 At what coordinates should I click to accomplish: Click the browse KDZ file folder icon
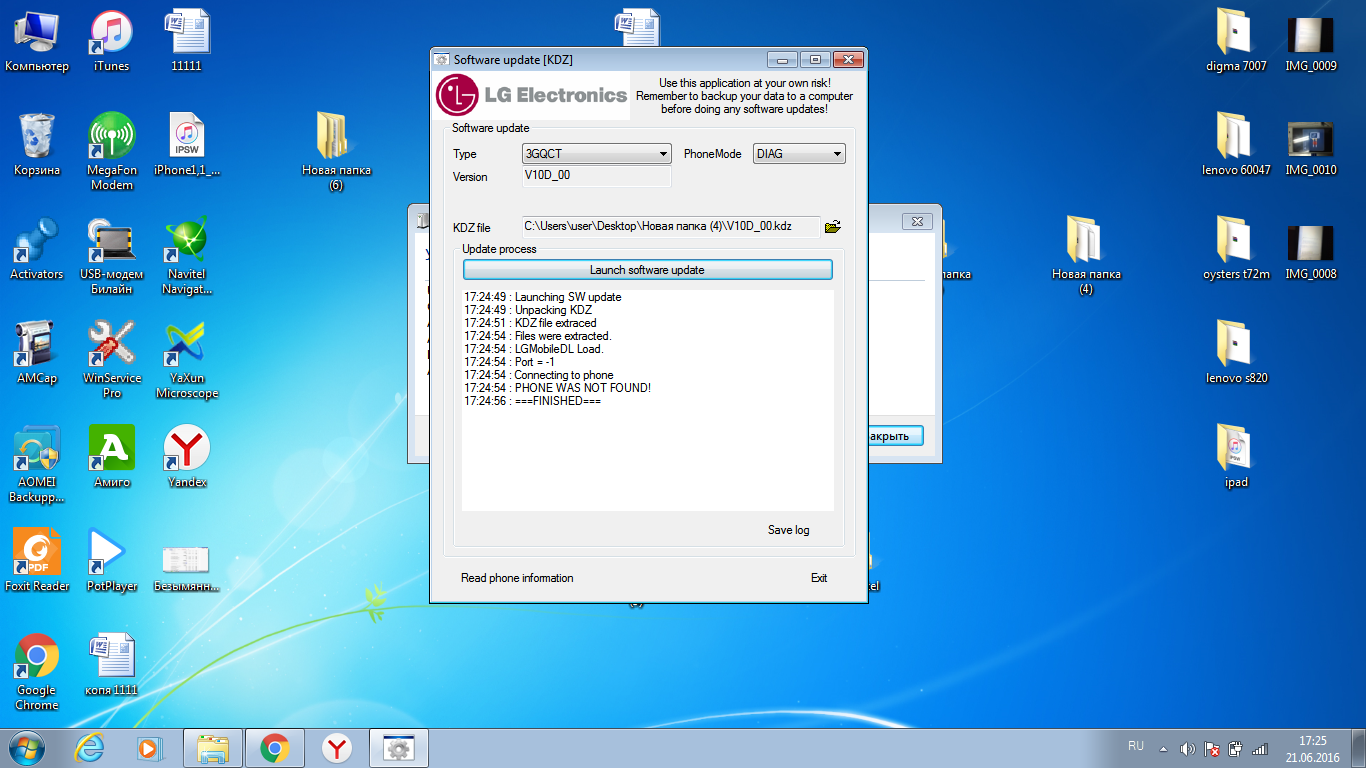pos(832,227)
